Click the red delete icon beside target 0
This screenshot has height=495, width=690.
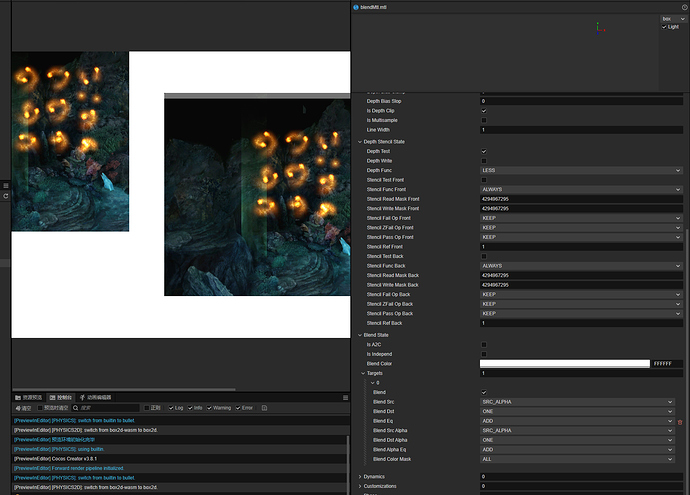(680, 422)
